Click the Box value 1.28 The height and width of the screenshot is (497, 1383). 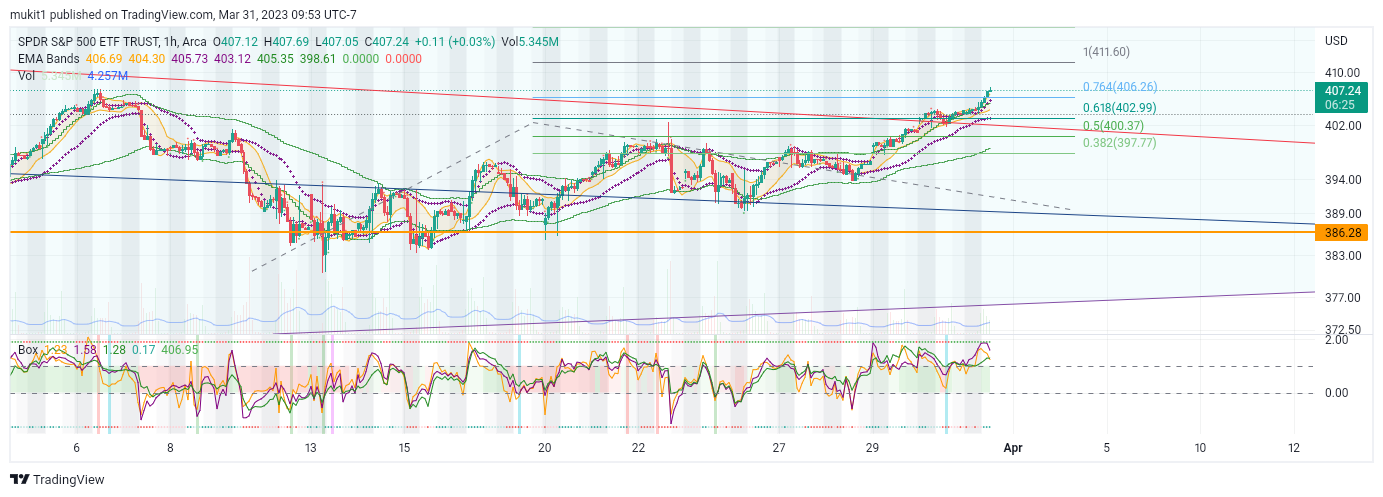[114, 349]
